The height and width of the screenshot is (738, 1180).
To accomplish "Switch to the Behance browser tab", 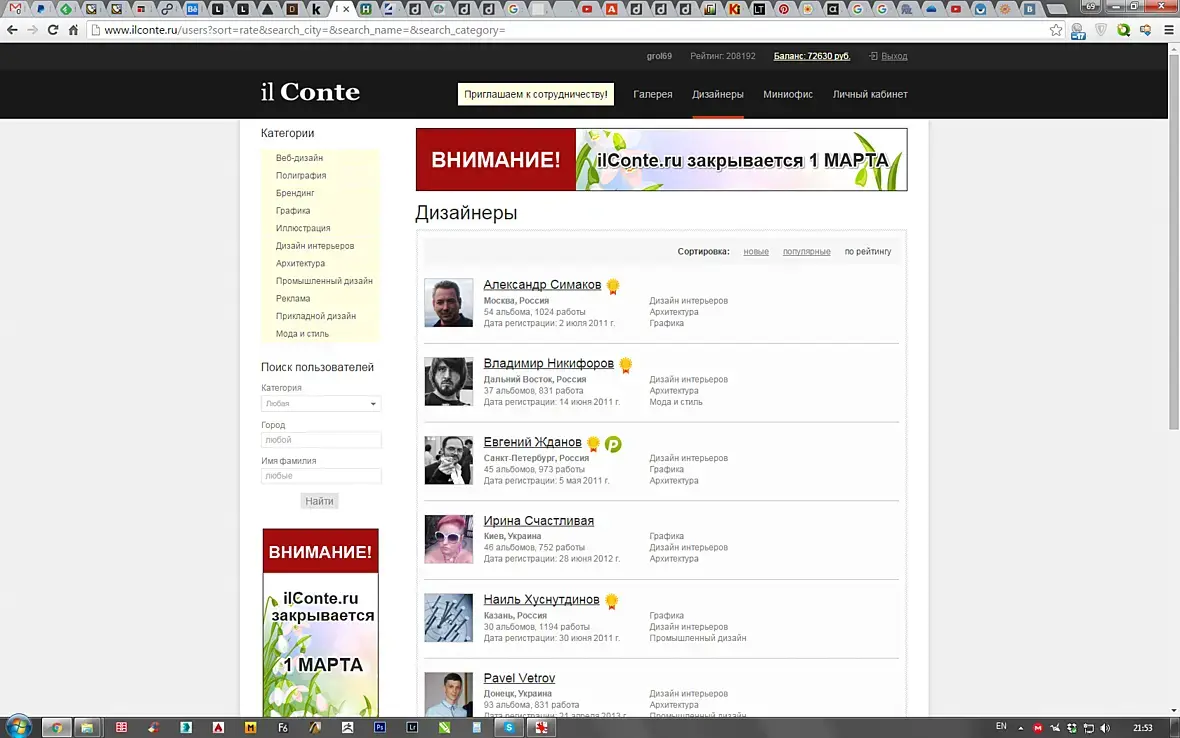I will point(193,9).
